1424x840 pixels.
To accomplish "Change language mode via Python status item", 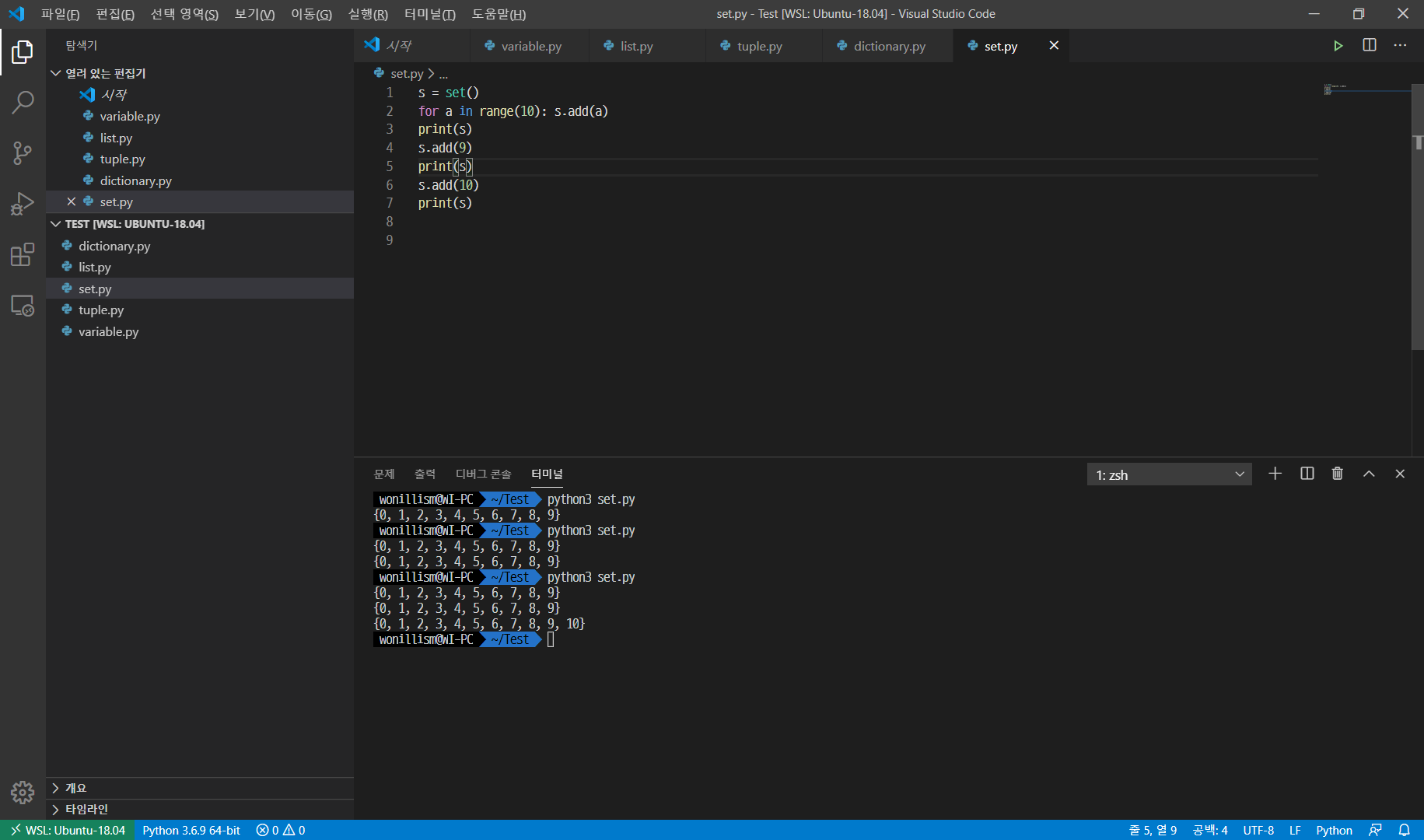I will click(x=1334, y=830).
